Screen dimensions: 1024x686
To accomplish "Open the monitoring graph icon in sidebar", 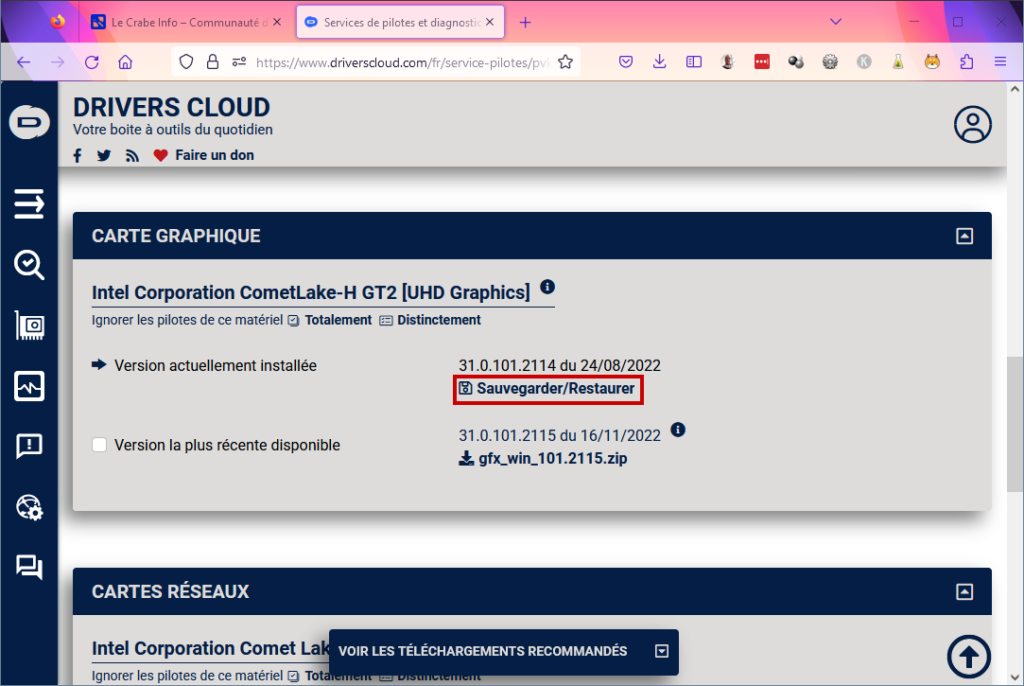I will click(29, 385).
